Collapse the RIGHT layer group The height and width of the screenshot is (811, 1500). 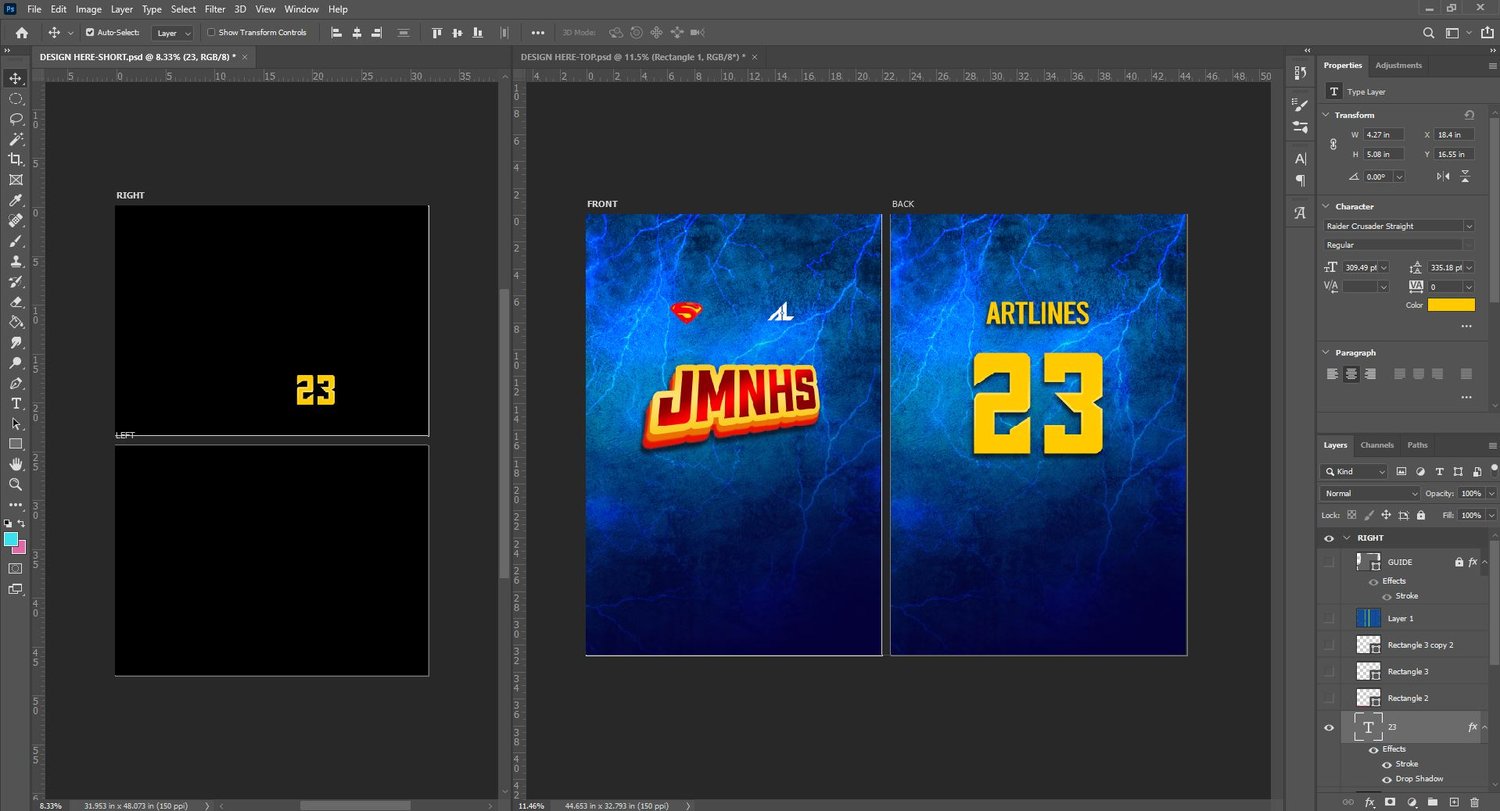point(1346,538)
